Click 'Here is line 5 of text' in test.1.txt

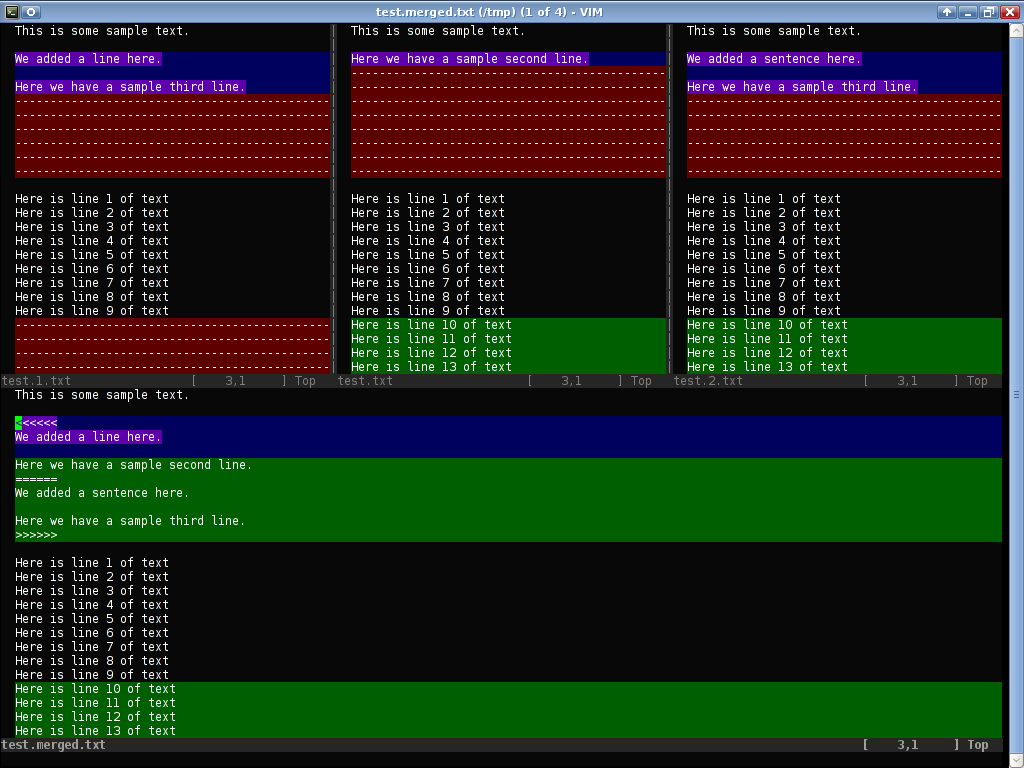tap(91, 255)
